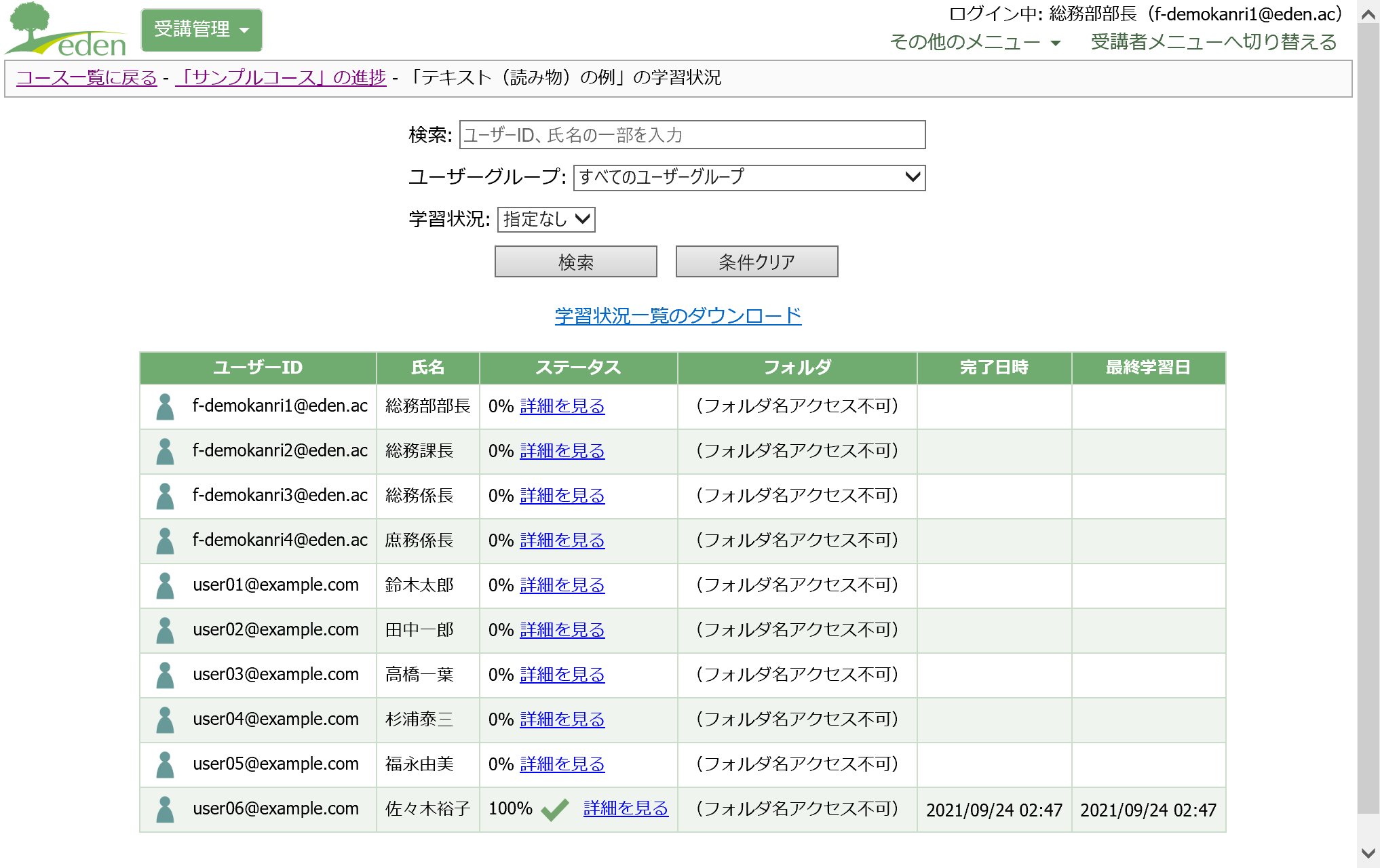Click the 氏名 column header

[428, 368]
